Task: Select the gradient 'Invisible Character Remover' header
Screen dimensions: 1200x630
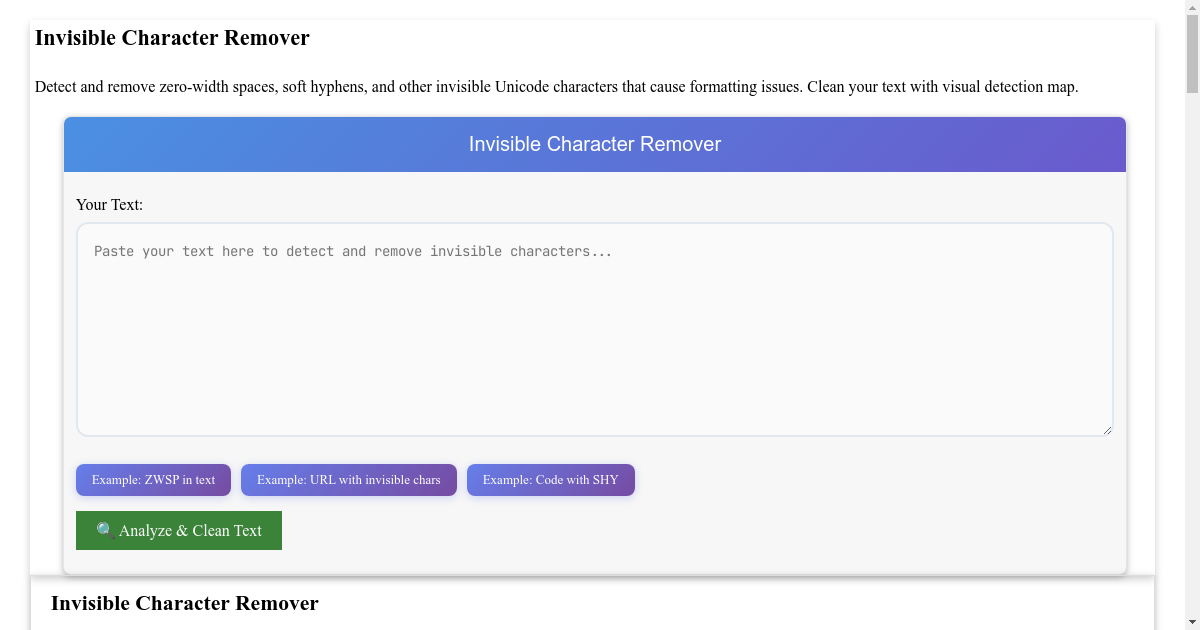Action: point(595,144)
